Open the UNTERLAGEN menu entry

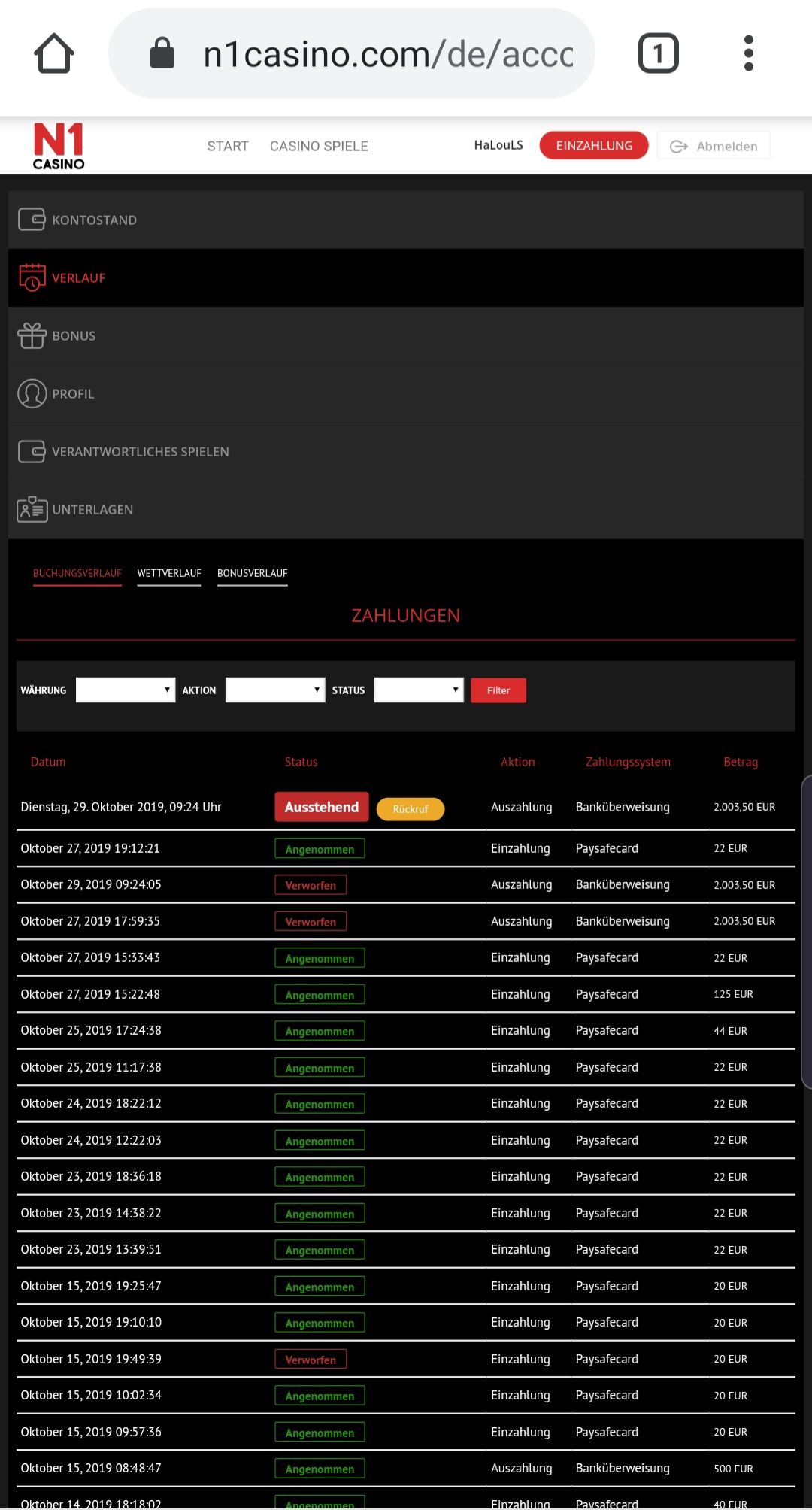[x=406, y=509]
